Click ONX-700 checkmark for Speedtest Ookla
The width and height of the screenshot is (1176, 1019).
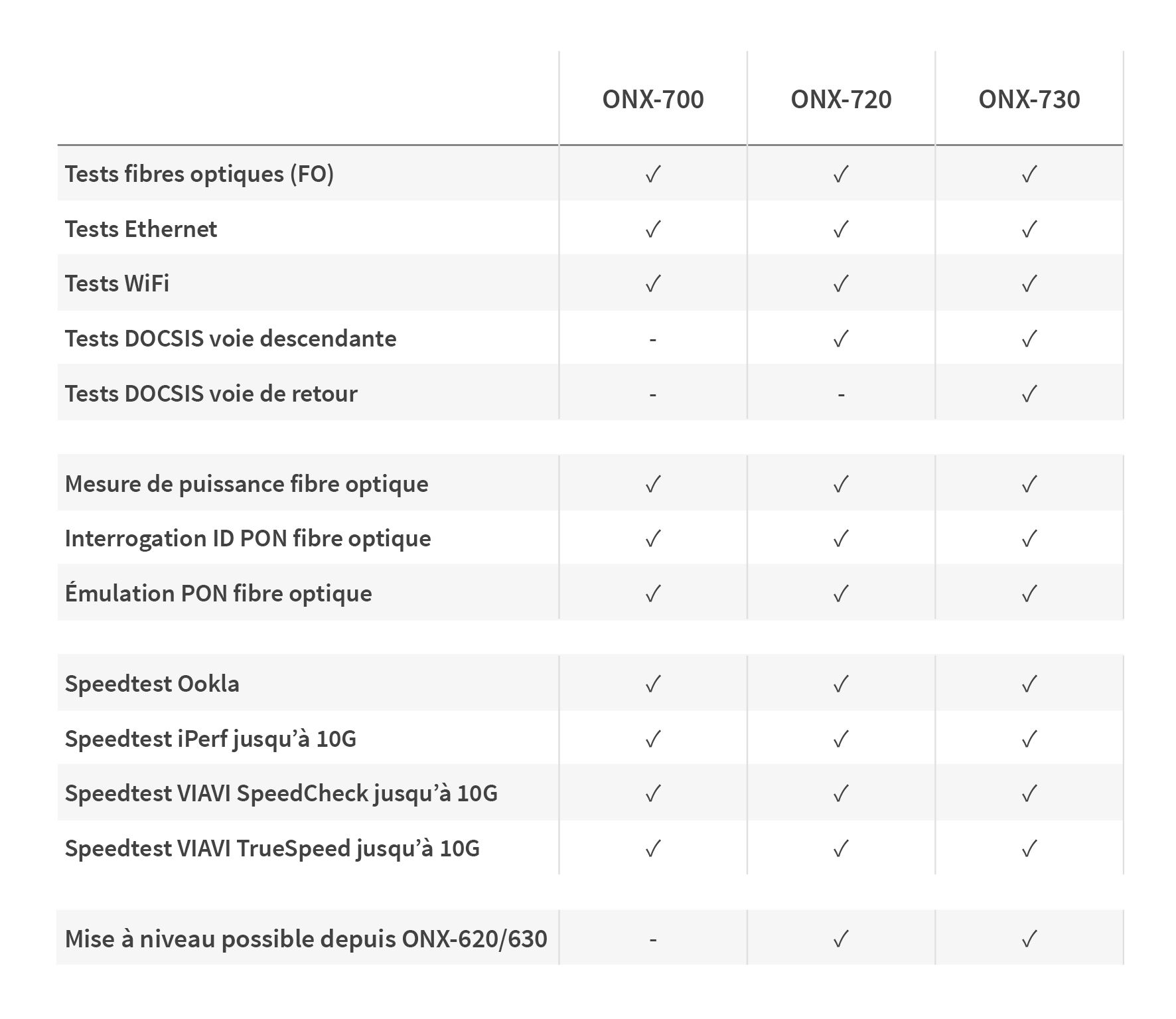[653, 684]
